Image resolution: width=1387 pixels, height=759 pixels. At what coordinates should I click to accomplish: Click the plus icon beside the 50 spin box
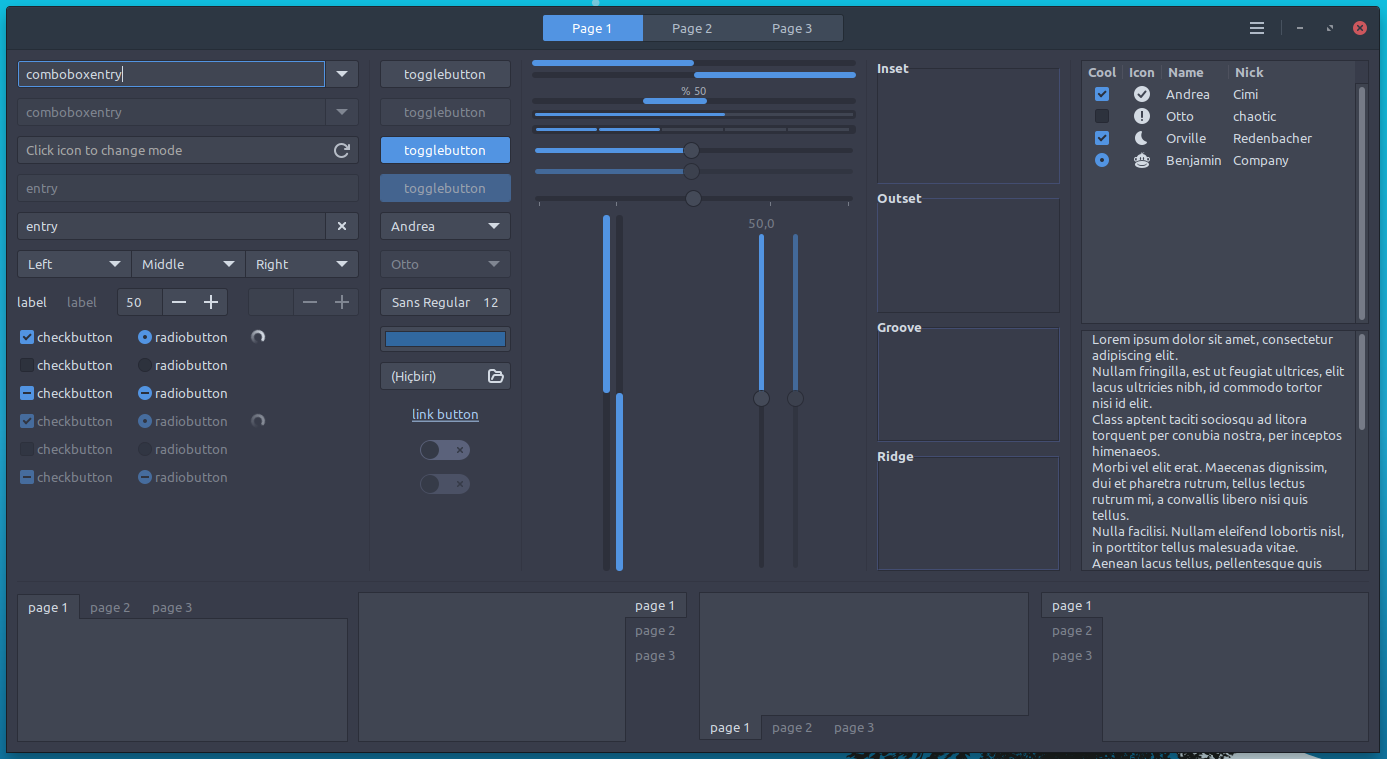coord(211,302)
